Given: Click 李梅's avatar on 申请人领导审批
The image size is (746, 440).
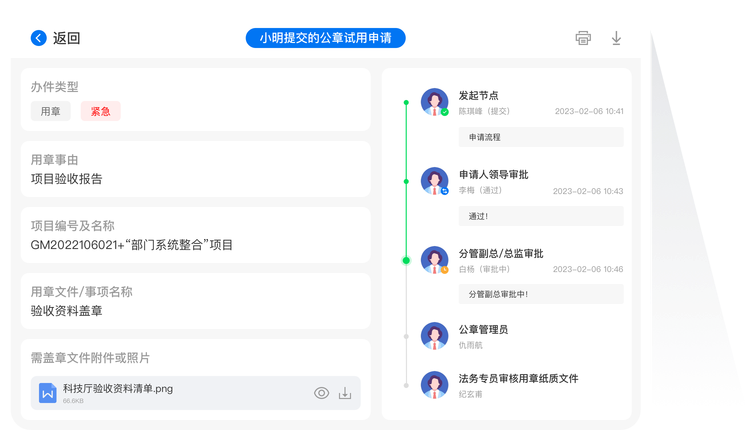Looking at the screenshot, I should 434,180.
